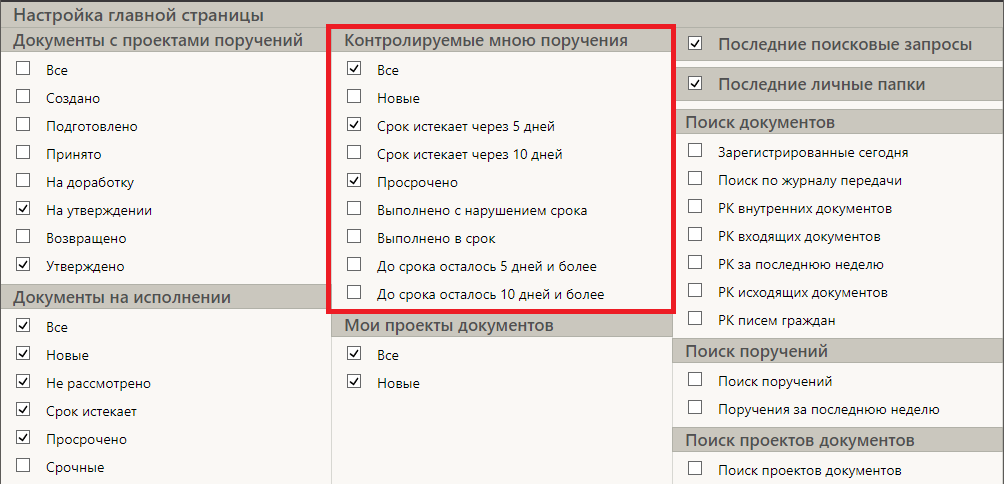
Task: Check 'Создано' under documents with assignment drafts
Action: coord(23,98)
